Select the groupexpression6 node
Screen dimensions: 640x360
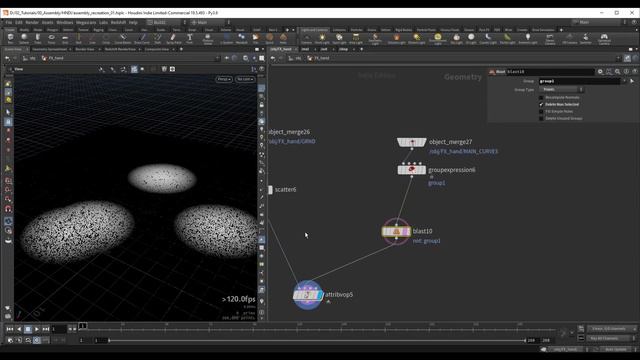(411, 169)
